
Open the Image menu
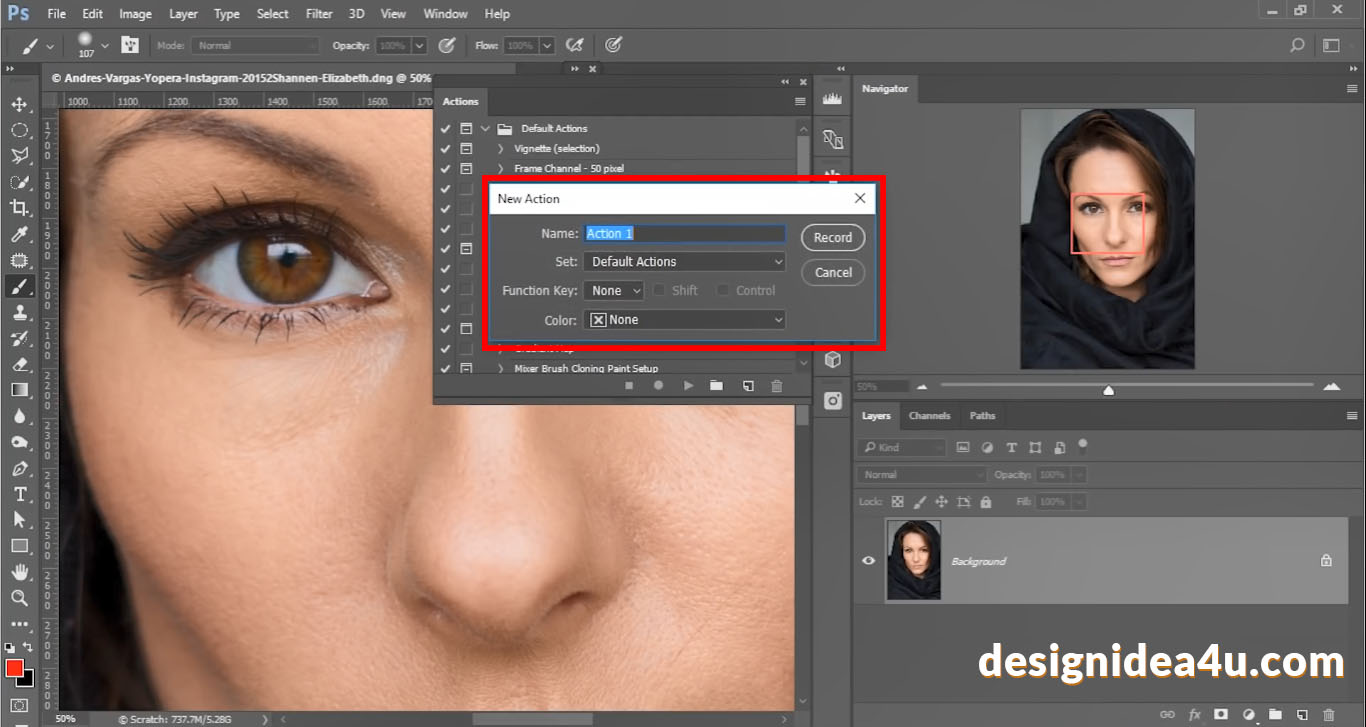pyautogui.click(x=135, y=14)
